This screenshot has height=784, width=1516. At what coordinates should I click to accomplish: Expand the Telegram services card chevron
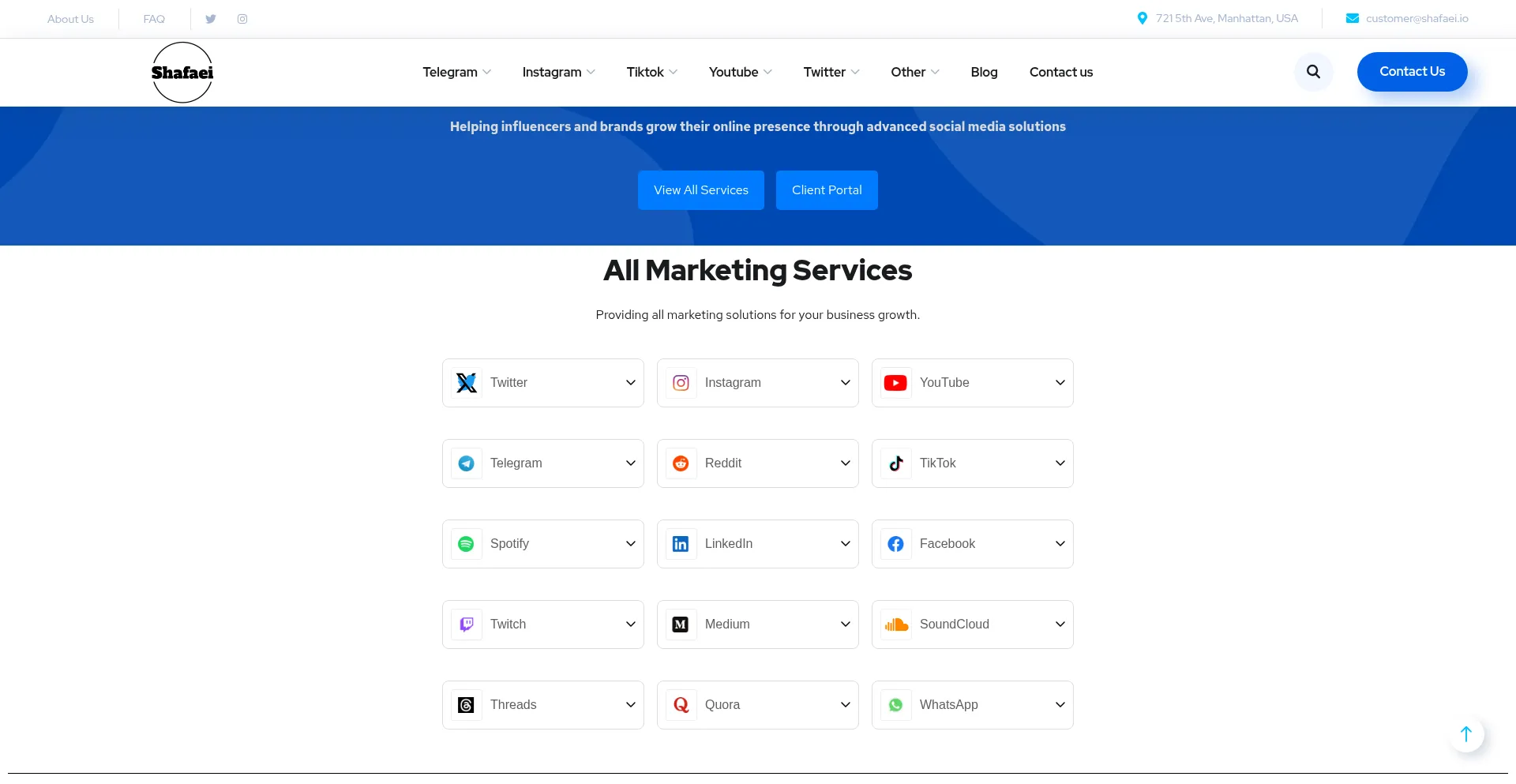point(631,463)
